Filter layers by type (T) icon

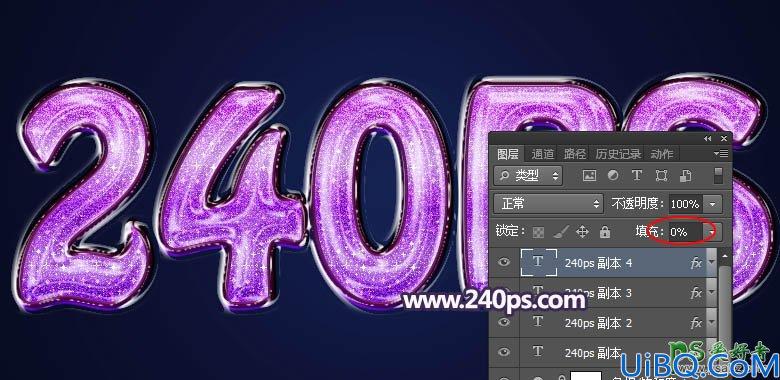coord(636,176)
